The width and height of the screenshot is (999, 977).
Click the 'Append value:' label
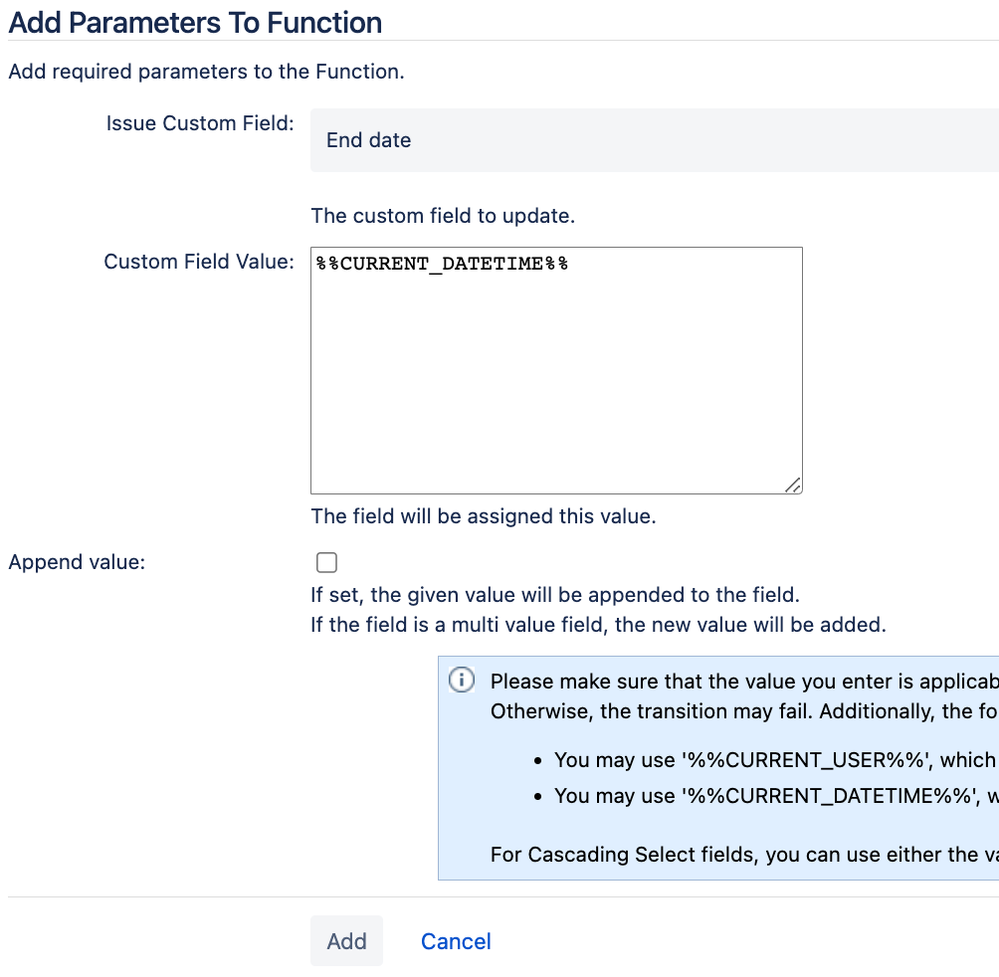coord(77,562)
